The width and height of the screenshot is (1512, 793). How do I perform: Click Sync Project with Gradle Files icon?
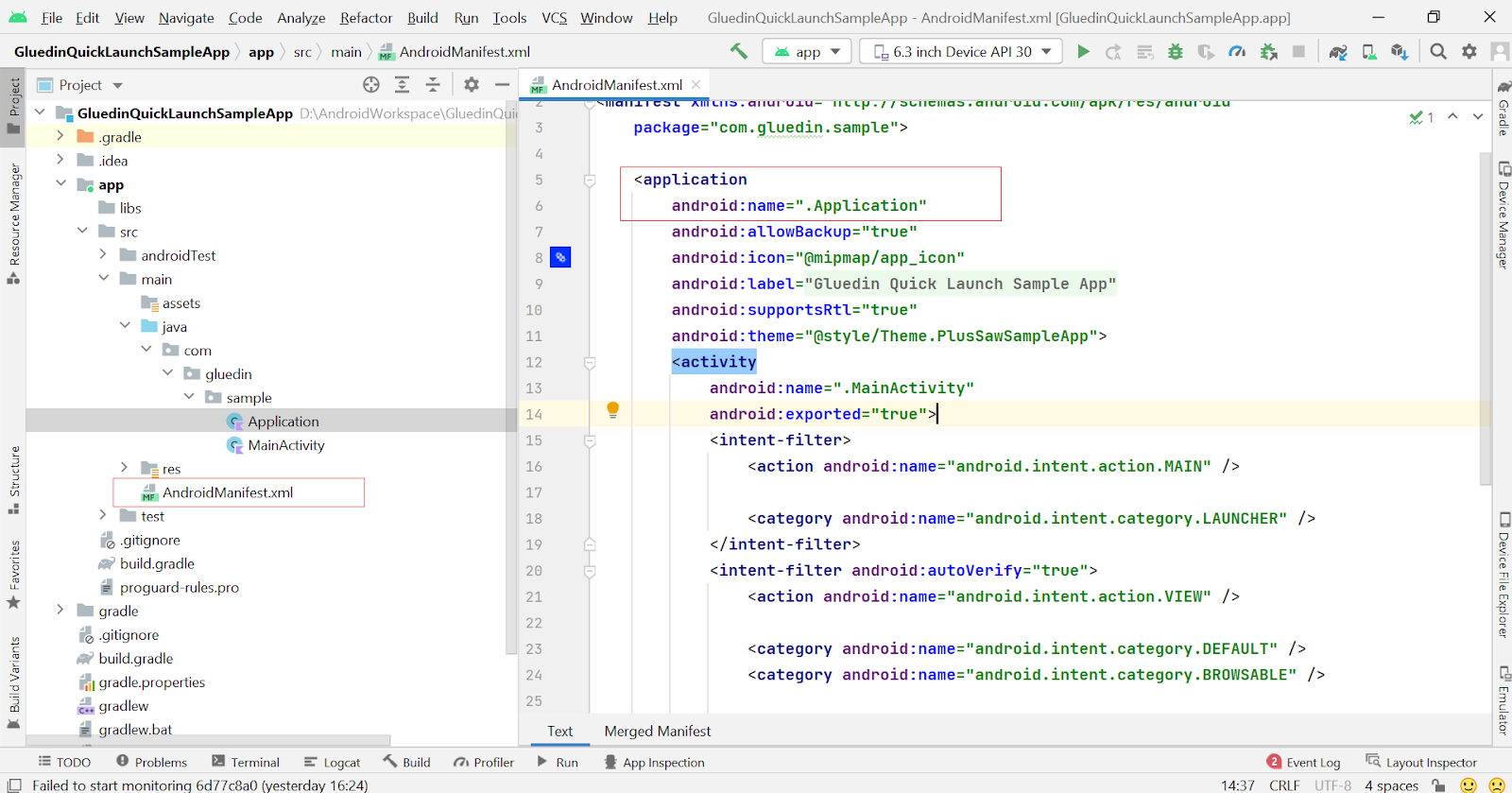[x=1338, y=52]
